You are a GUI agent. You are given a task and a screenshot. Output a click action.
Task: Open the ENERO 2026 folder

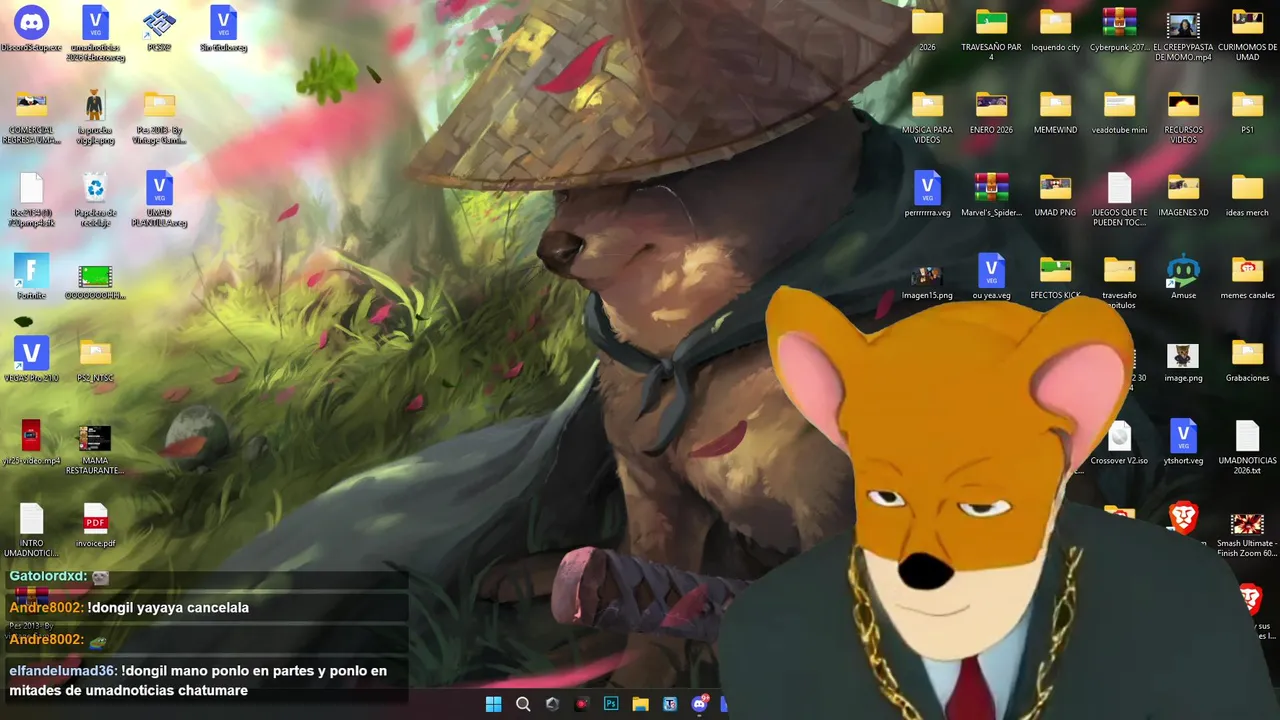coord(991,105)
